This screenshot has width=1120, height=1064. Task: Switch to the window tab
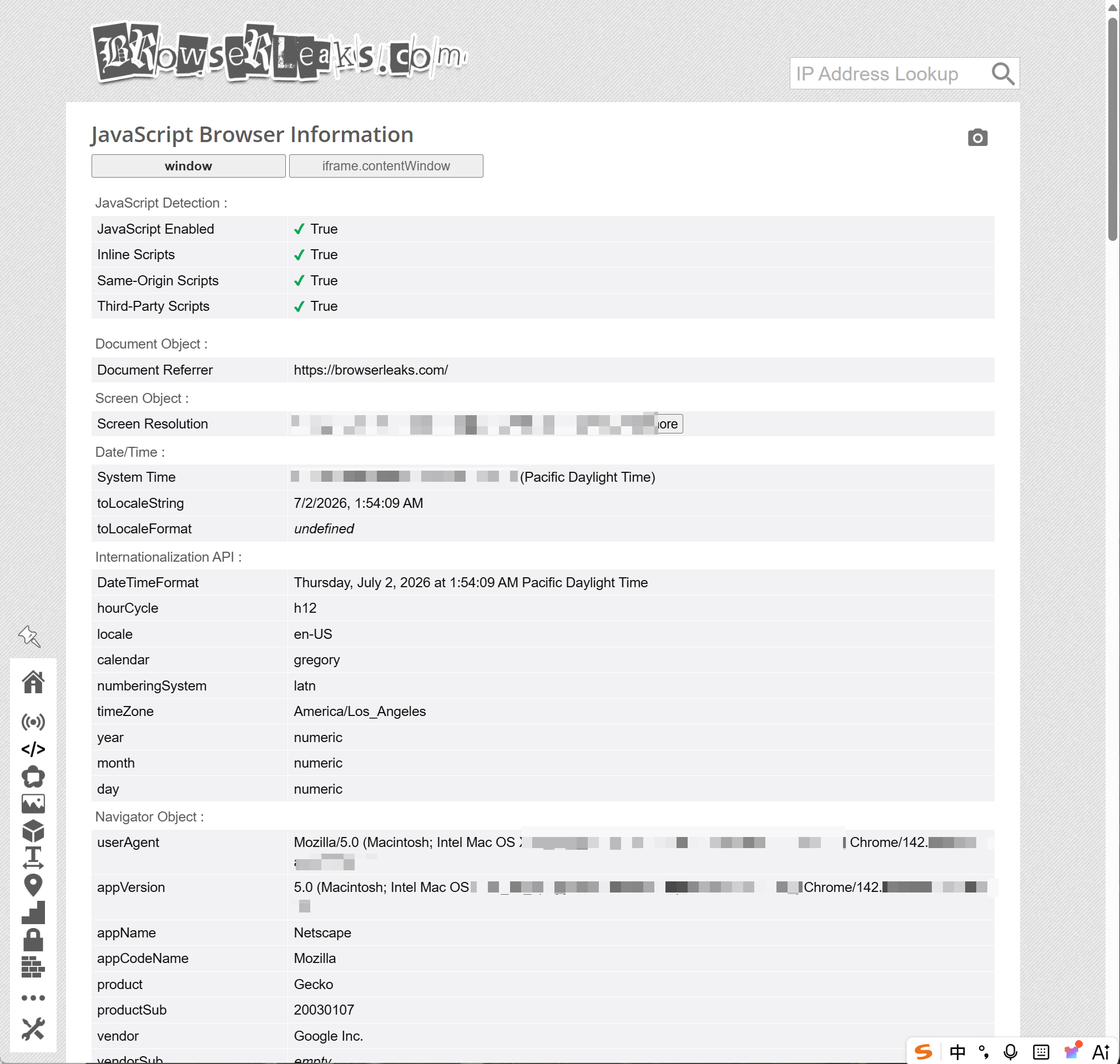click(188, 165)
